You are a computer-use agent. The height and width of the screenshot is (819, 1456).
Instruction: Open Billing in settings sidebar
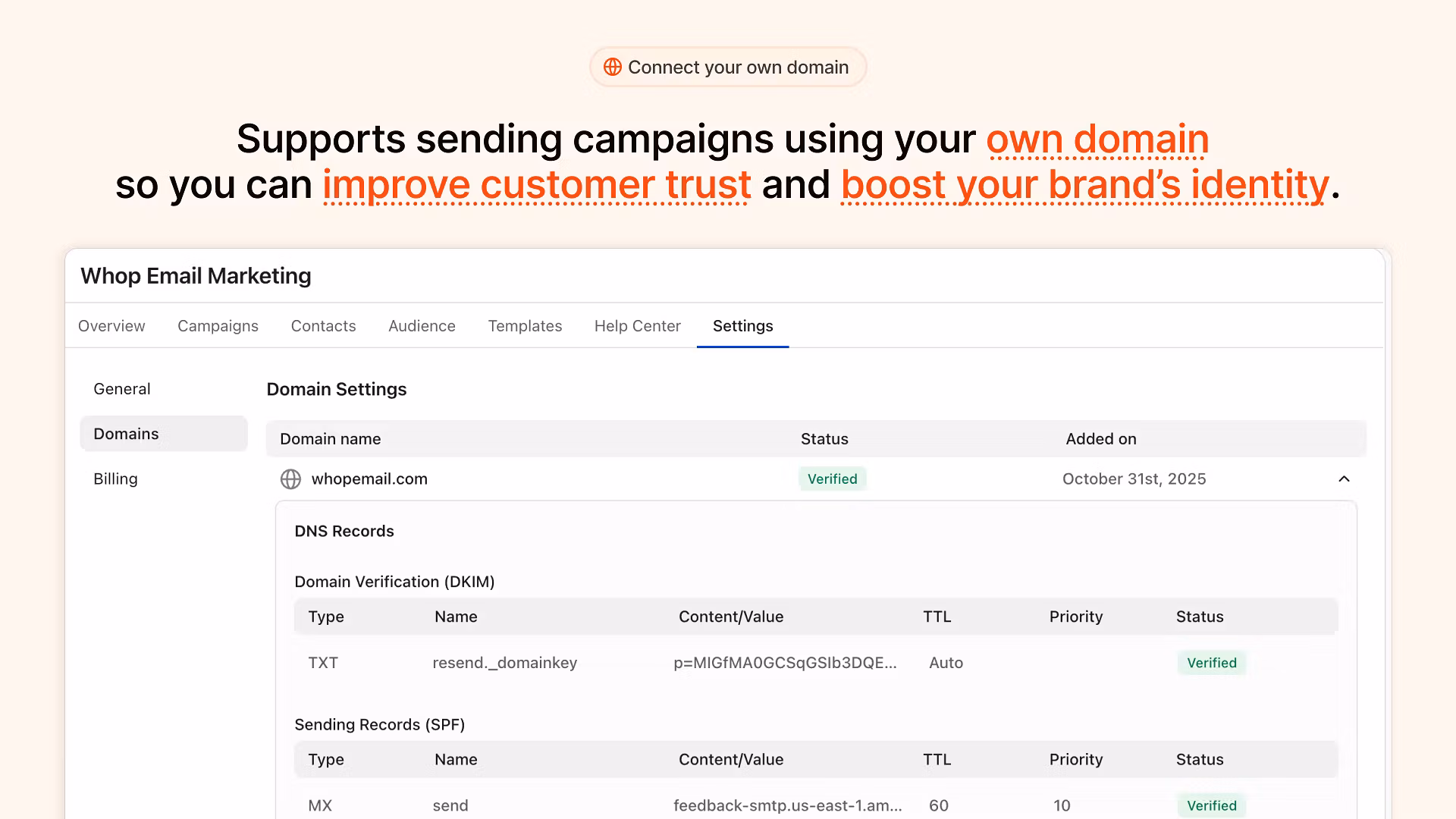pyautogui.click(x=115, y=479)
